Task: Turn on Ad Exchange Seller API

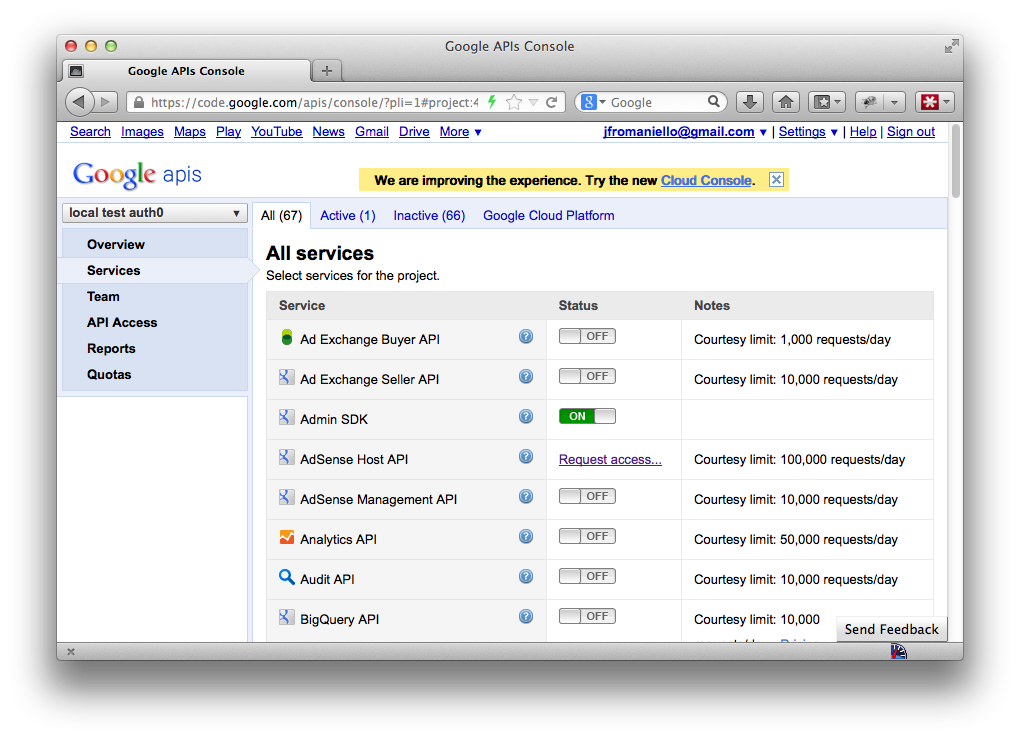Action: (x=587, y=377)
